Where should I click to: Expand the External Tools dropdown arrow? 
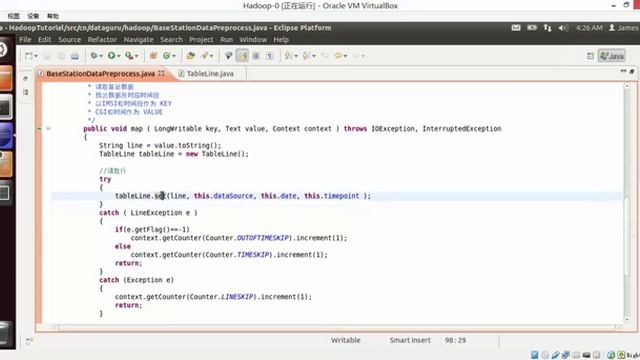pyautogui.click(x=136, y=56)
